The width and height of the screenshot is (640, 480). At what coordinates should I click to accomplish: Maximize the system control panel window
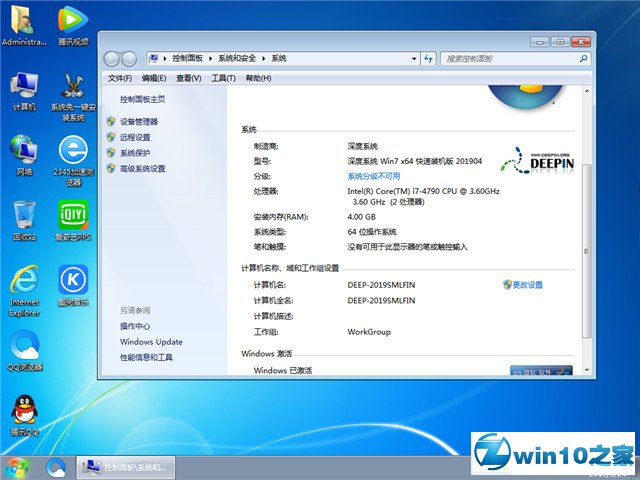(560, 42)
